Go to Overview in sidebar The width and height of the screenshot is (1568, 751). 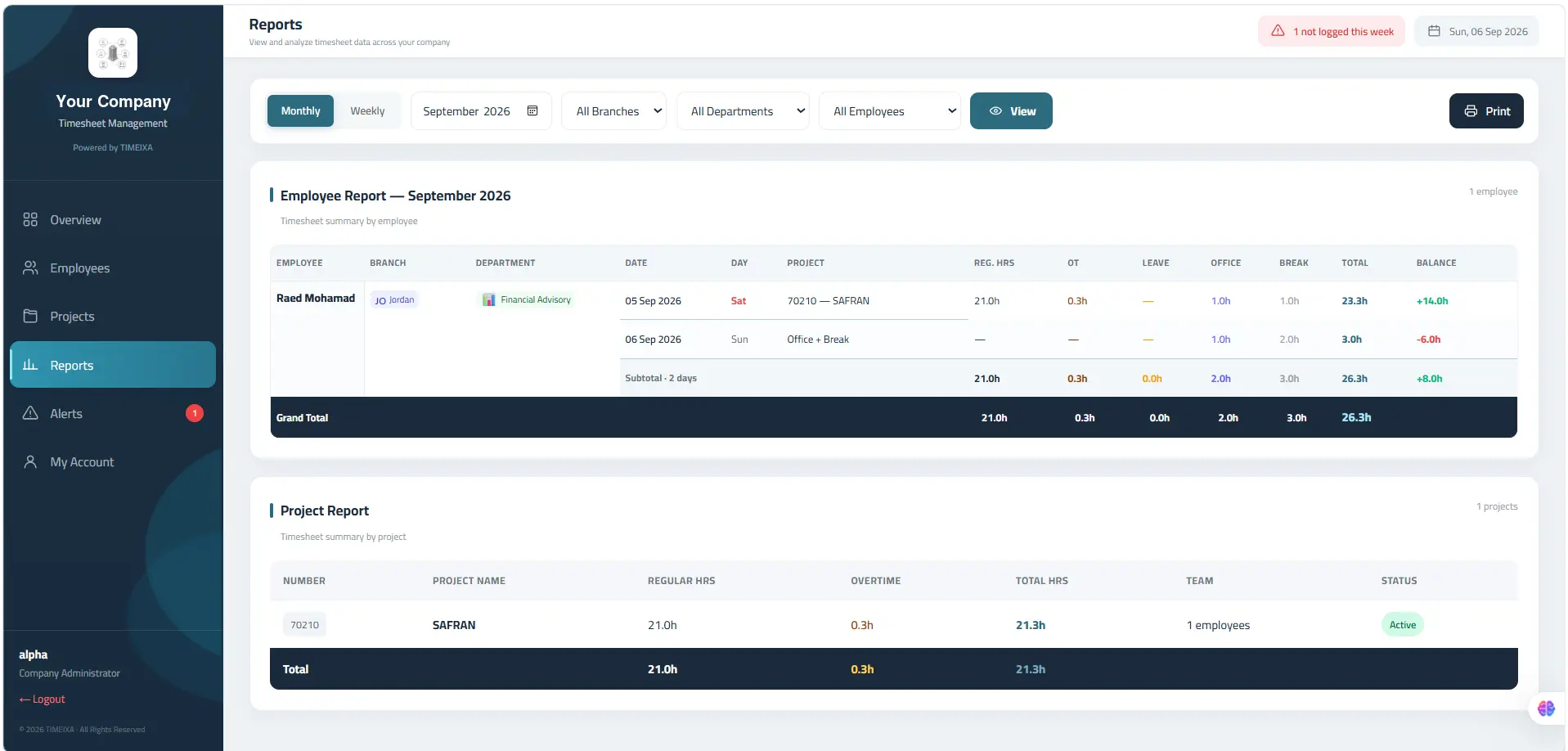point(113,219)
